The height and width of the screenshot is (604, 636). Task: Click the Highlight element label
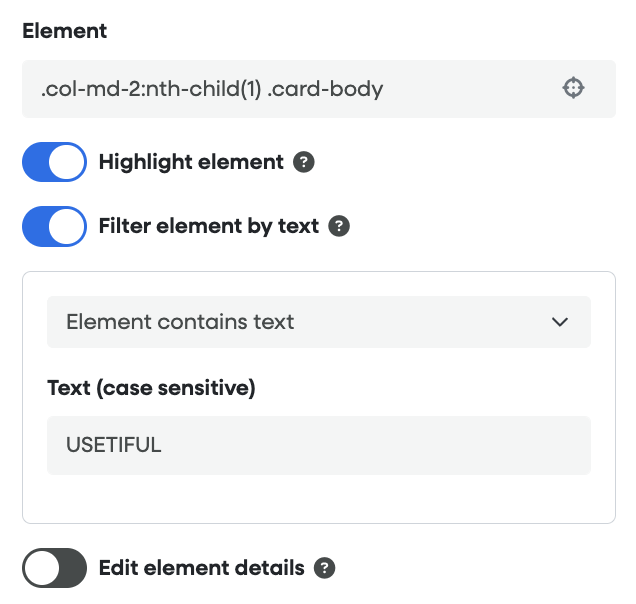(191, 162)
